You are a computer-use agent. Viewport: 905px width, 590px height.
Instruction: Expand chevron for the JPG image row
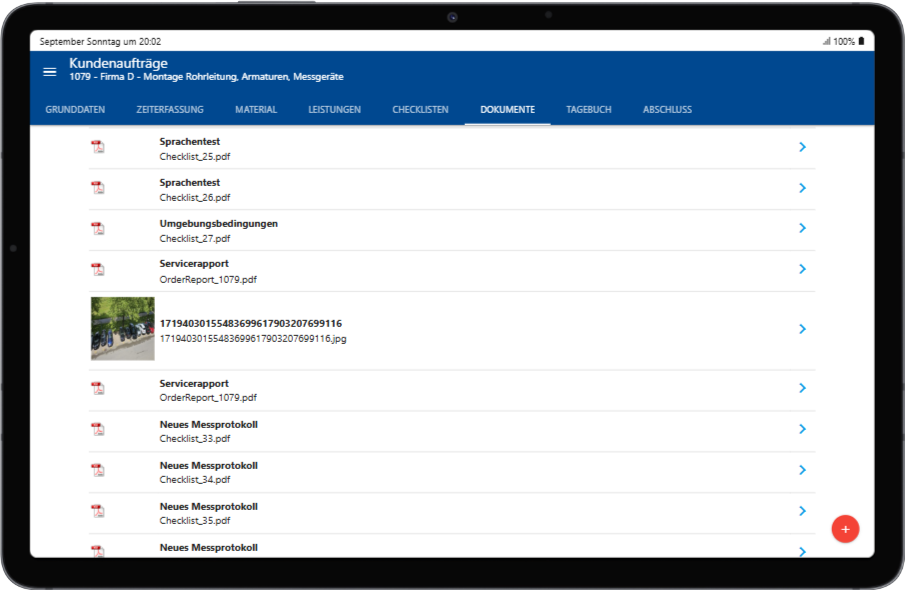[x=802, y=329]
